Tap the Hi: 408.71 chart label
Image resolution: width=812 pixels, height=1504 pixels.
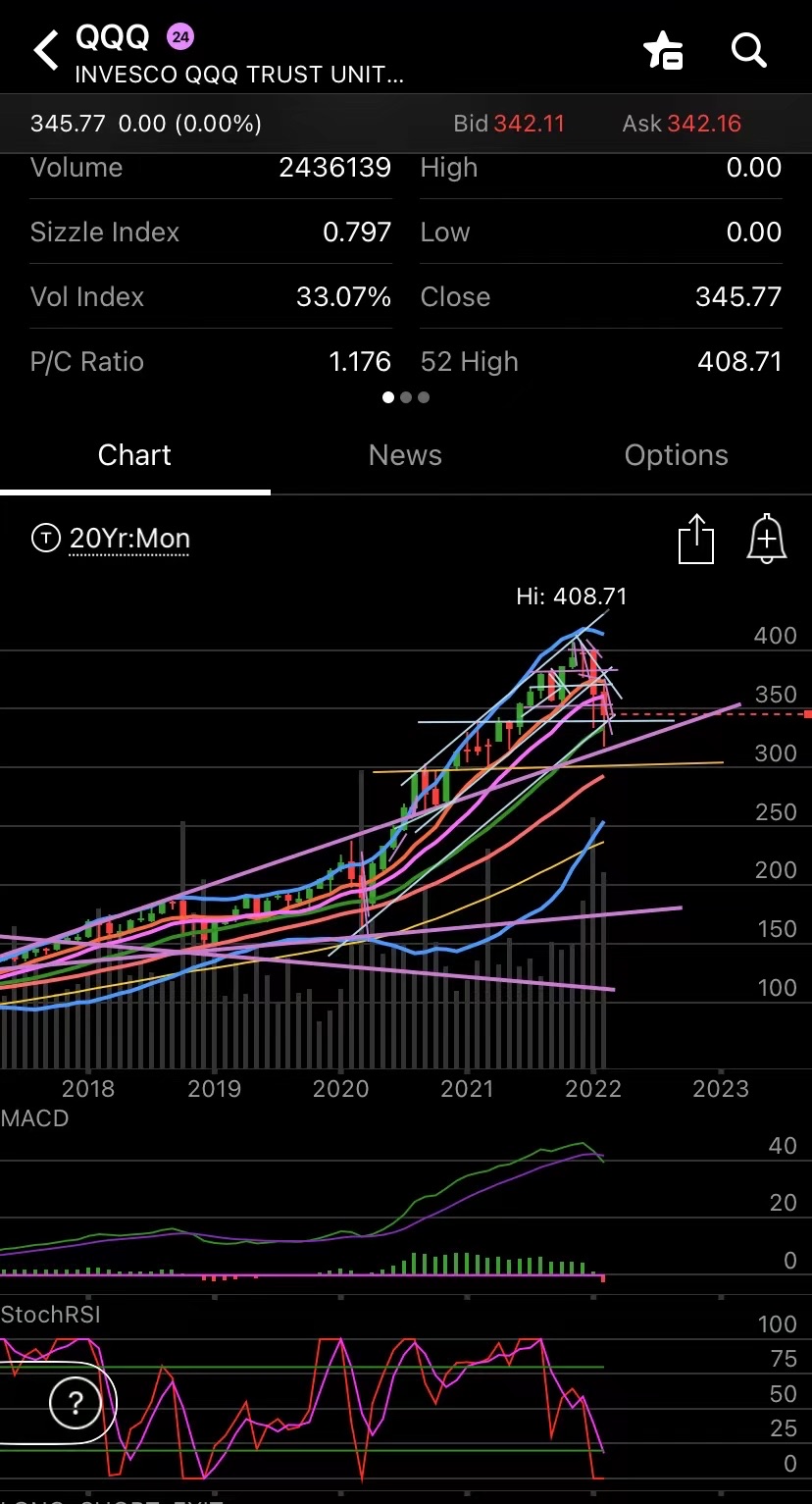[x=572, y=596]
